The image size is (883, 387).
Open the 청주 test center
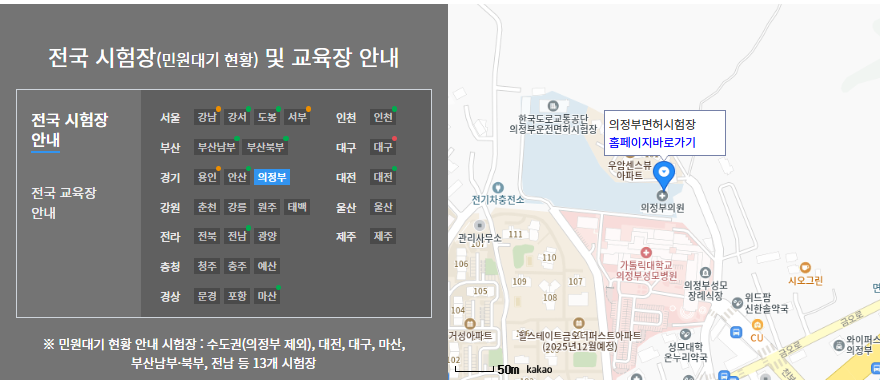(207, 266)
